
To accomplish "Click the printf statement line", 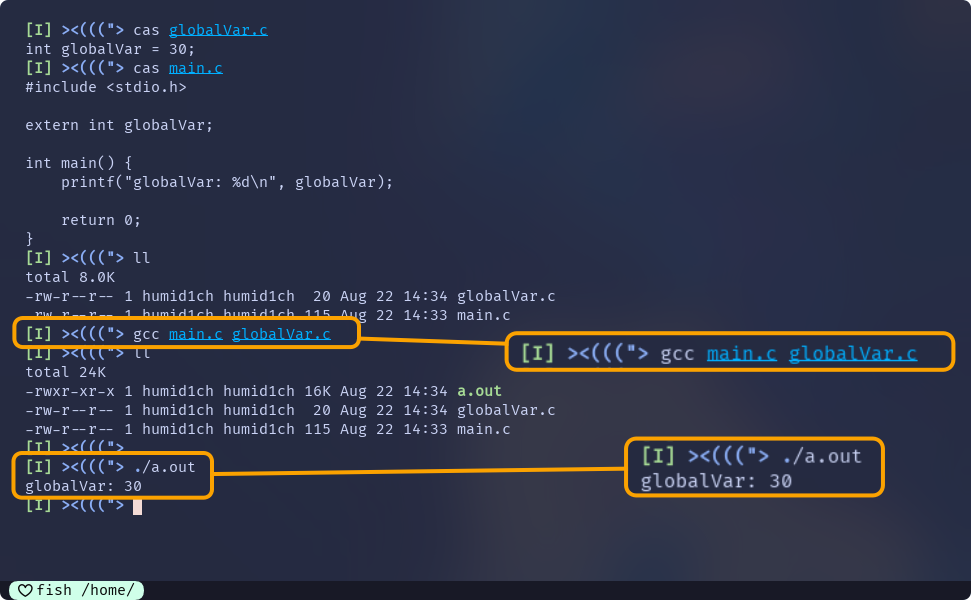I will point(227,182).
